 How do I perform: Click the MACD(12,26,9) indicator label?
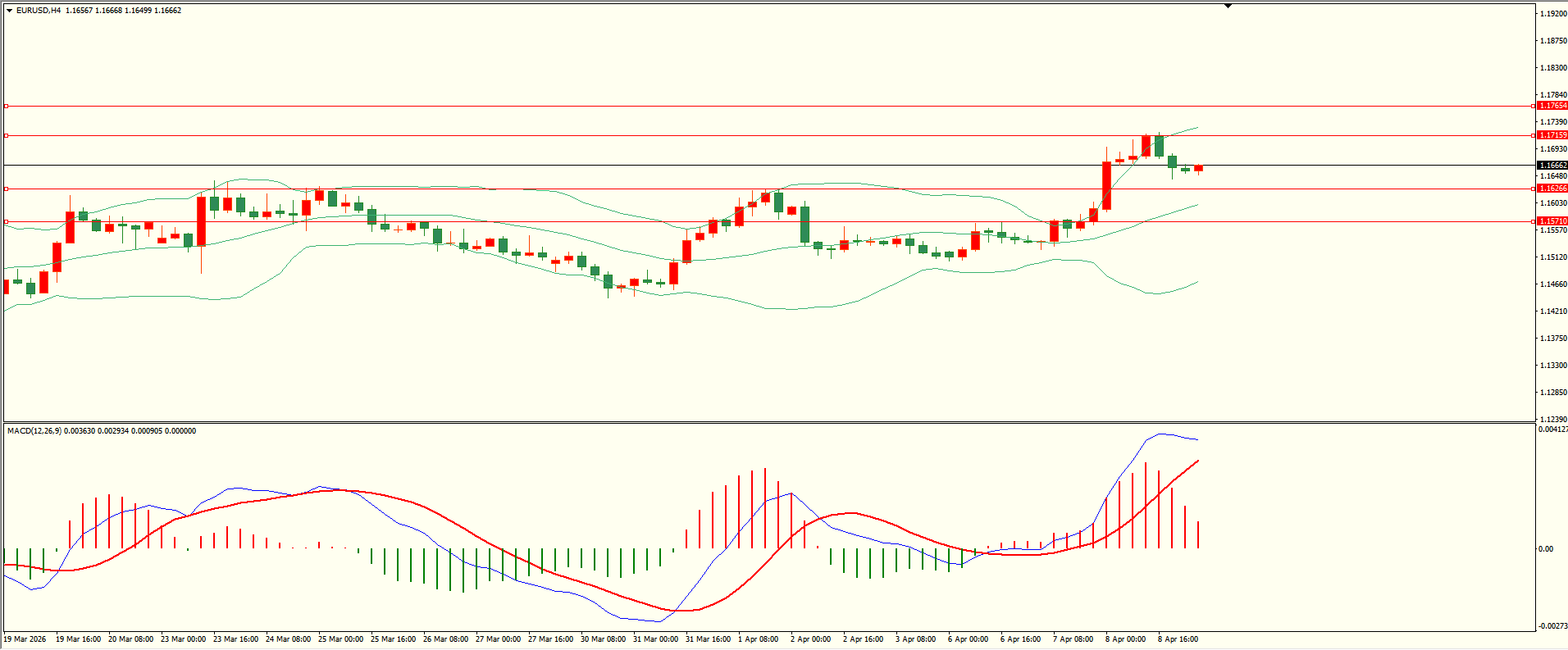click(34, 431)
